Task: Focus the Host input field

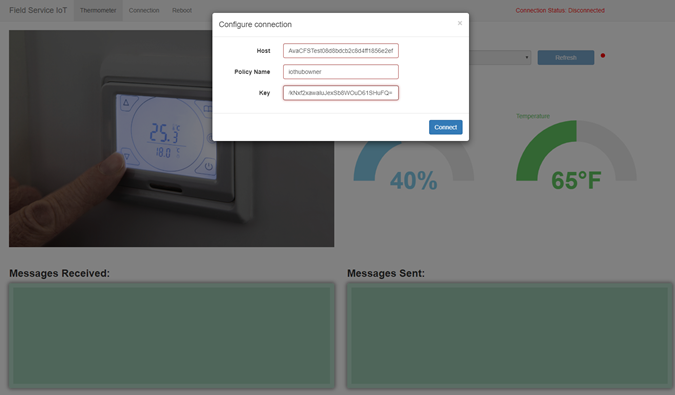Action: click(x=341, y=50)
